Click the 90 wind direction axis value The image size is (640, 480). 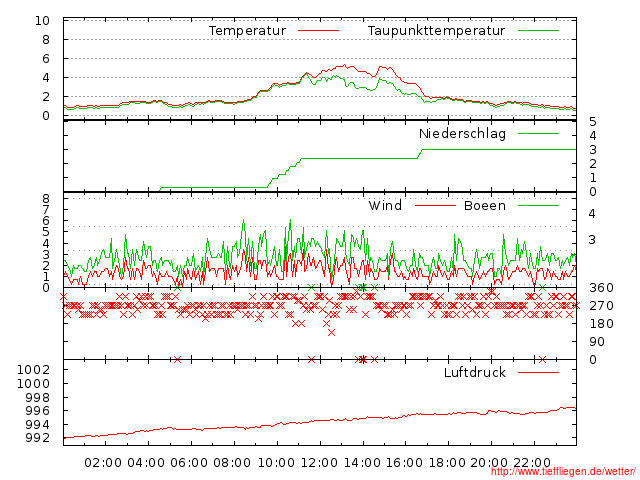tap(597, 342)
